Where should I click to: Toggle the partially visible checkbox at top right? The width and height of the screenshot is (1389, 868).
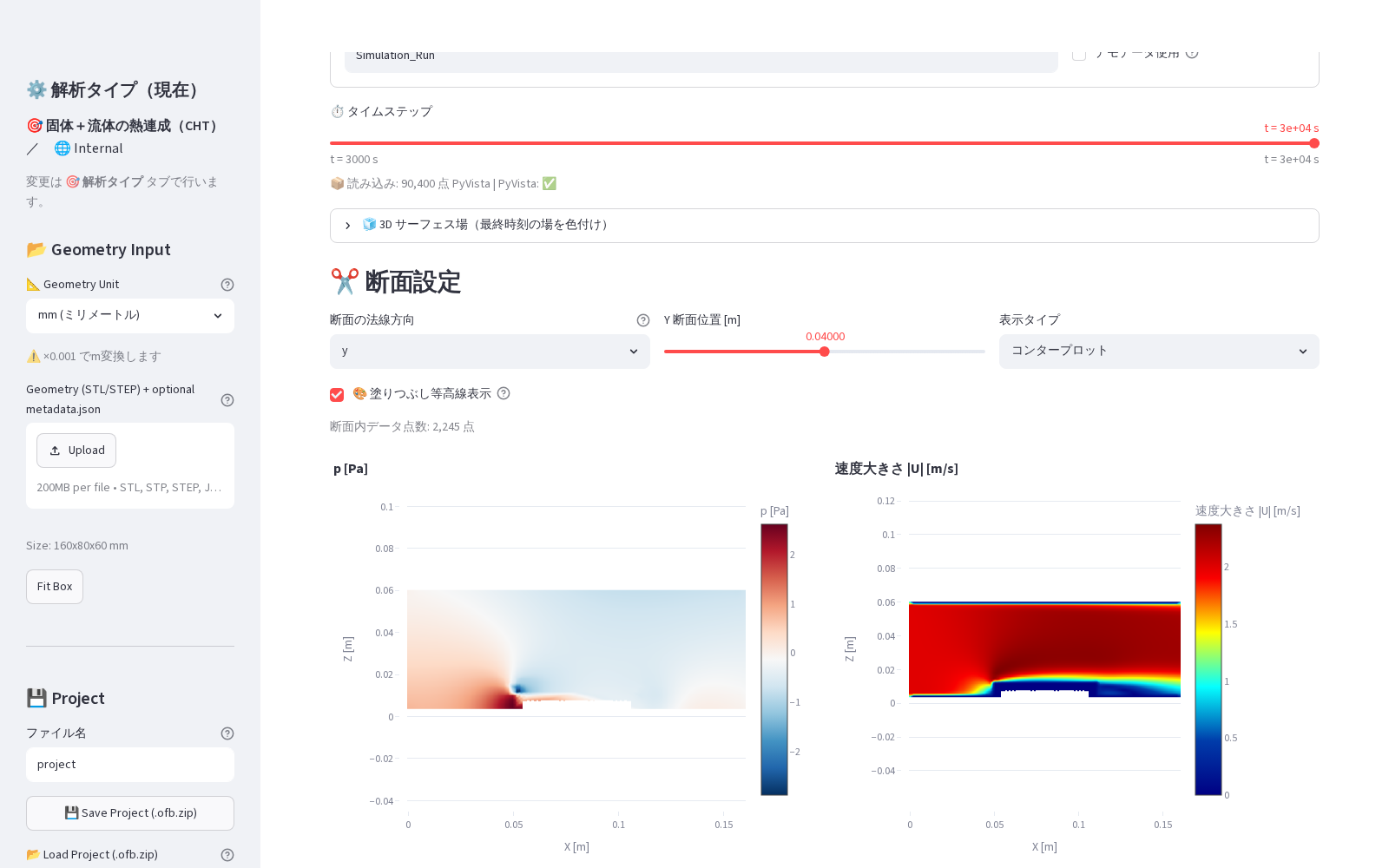coord(1079,56)
